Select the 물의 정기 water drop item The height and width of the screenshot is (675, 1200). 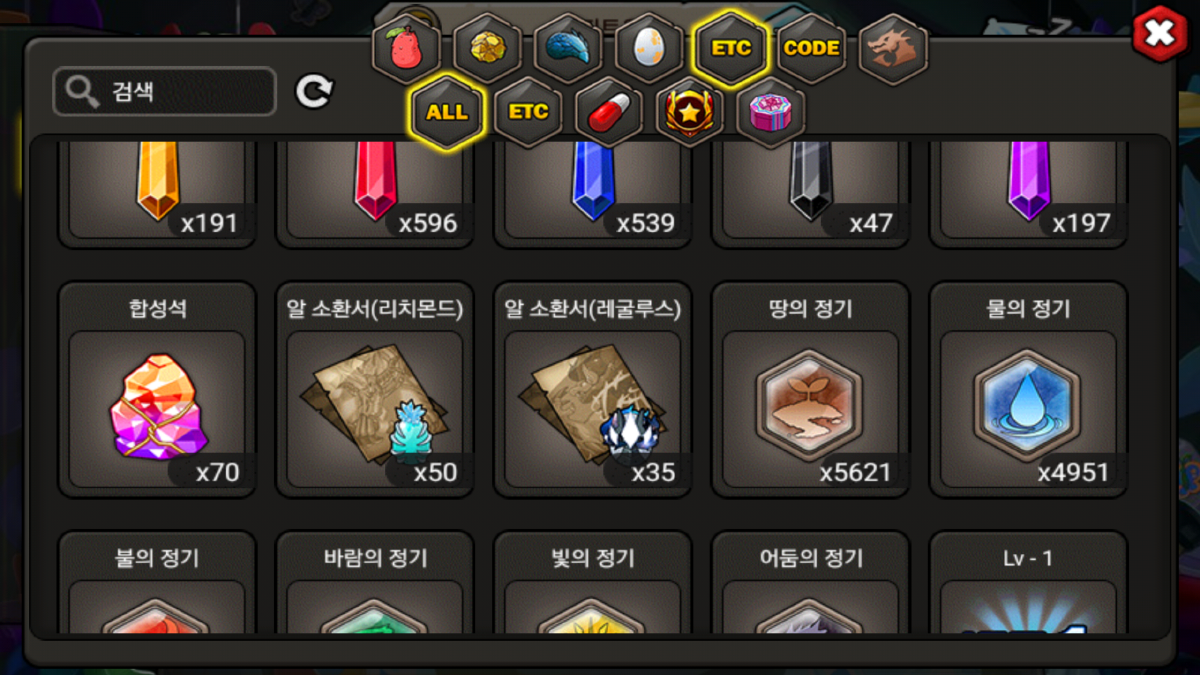(1028, 390)
